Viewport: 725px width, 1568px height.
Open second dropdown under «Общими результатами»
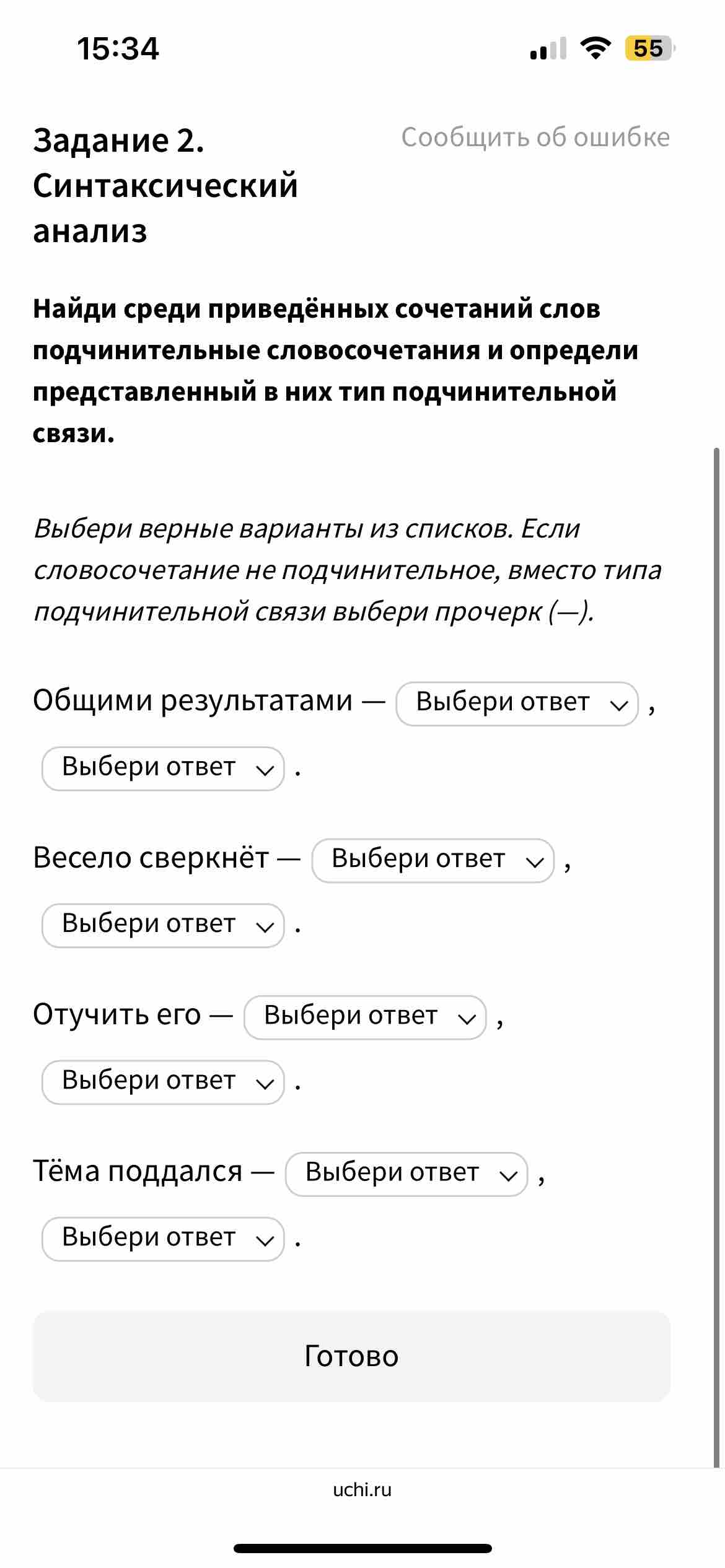pos(163,769)
